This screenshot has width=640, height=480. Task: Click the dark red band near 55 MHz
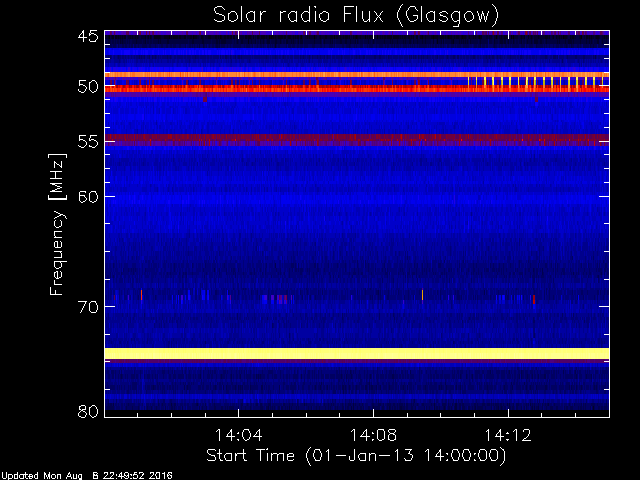[357, 140]
